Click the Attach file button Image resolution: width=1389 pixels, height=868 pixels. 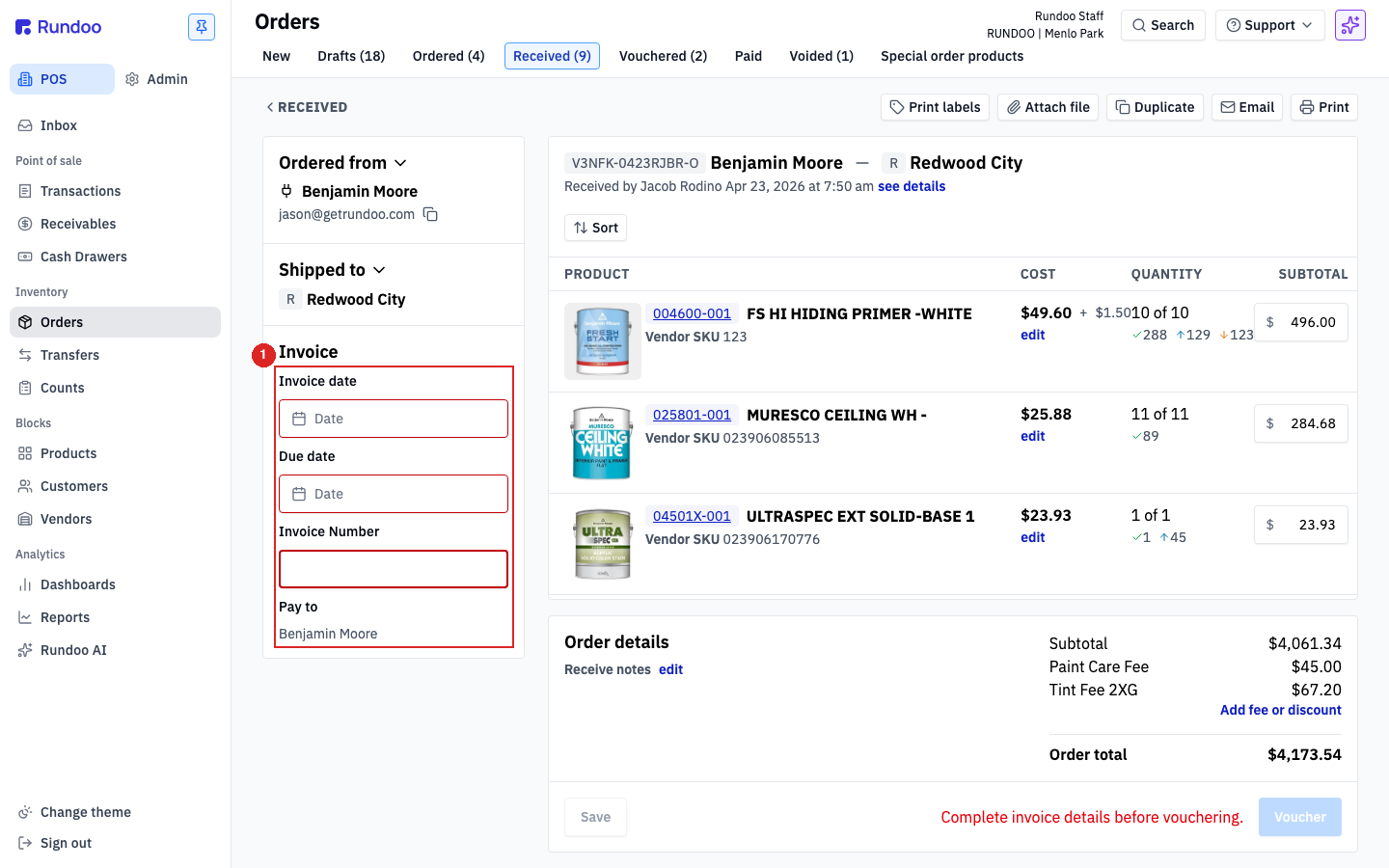1048,107
